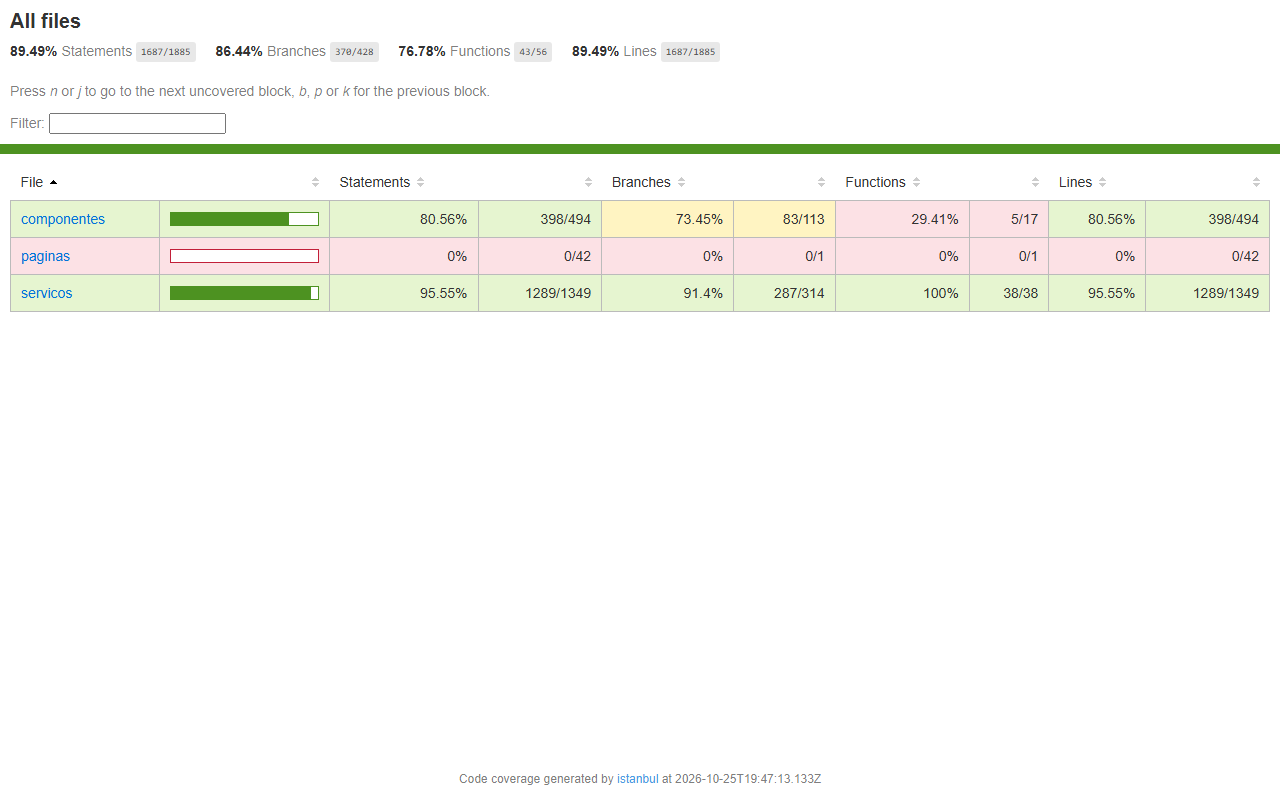Click the servicos coverage progress bar
Viewport: 1280px width, 800px height.
pyautogui.click(x=244, y=293)
